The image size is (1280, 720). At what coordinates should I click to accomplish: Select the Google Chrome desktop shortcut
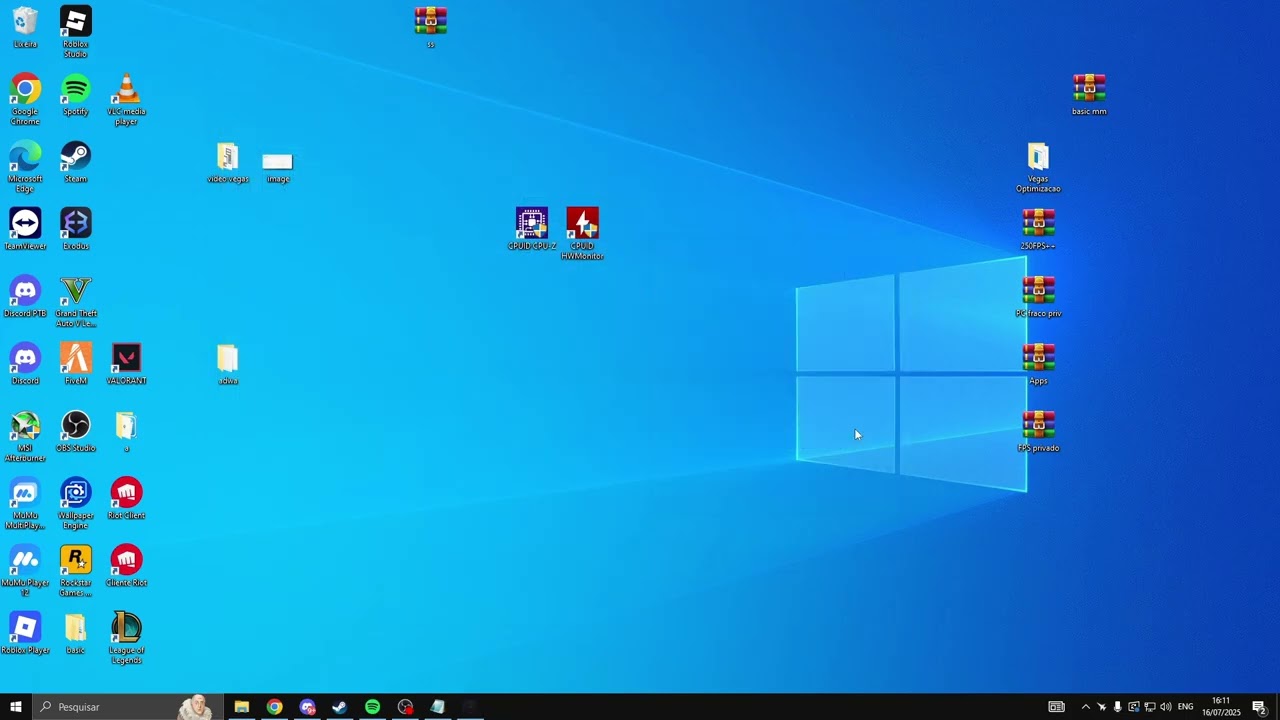(x=25, y=99)
